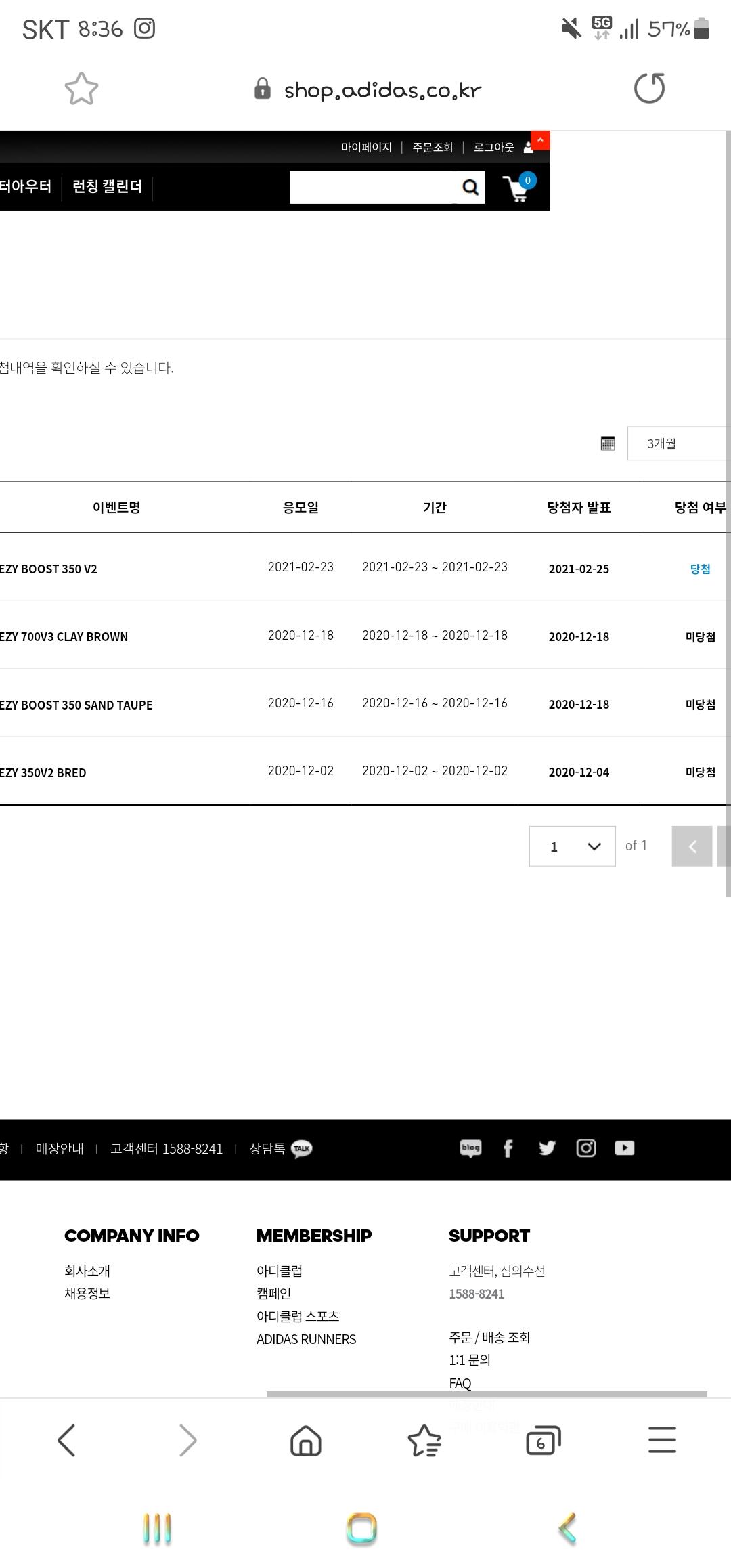The height and width of the screenshot is (1568, 731).
Task: Click 고객센터 1588-8241 footer link
Action: point(167,1148)
